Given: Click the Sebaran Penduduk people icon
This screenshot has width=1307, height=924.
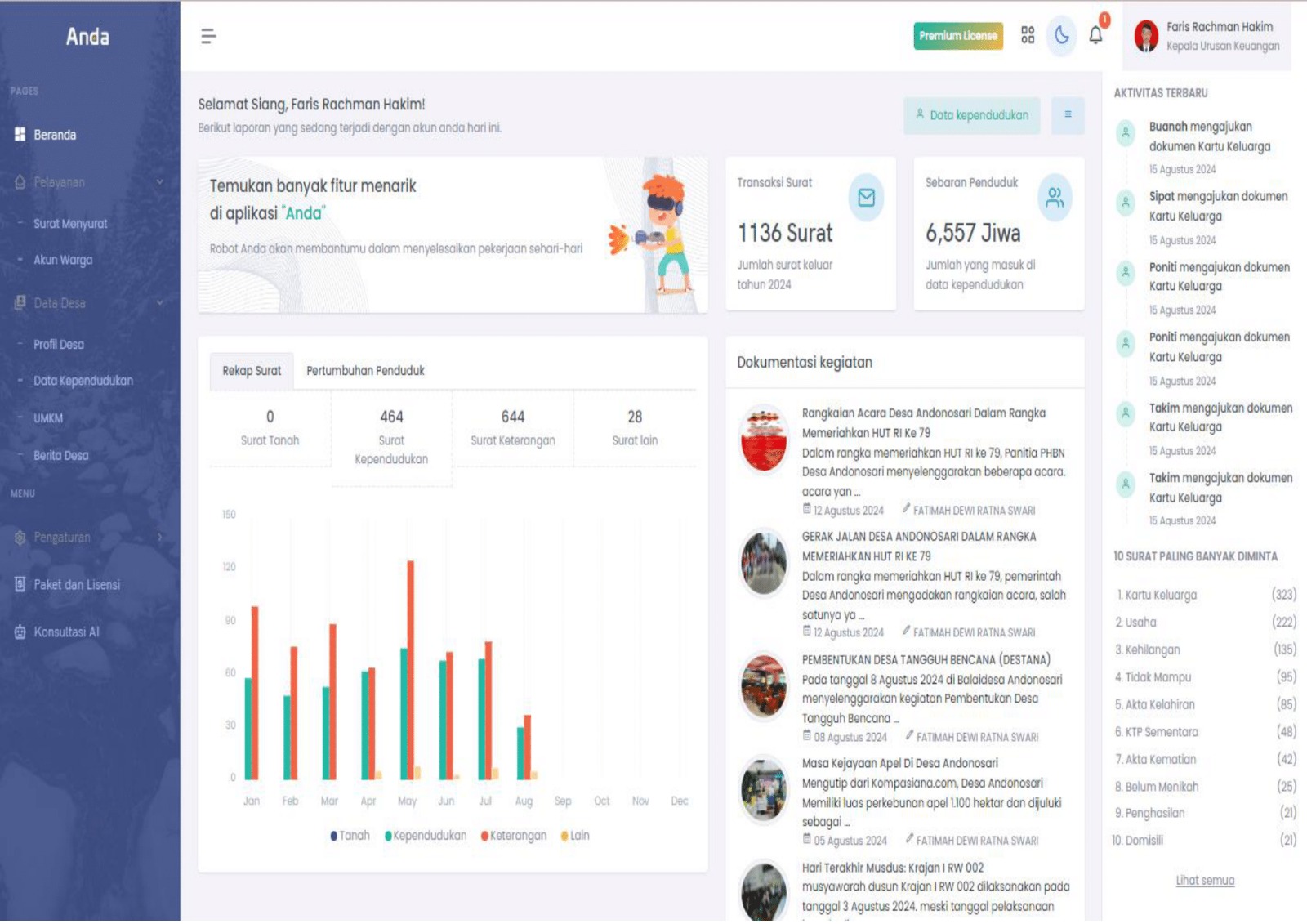Looking at the screenshot, I should 1055,198.
